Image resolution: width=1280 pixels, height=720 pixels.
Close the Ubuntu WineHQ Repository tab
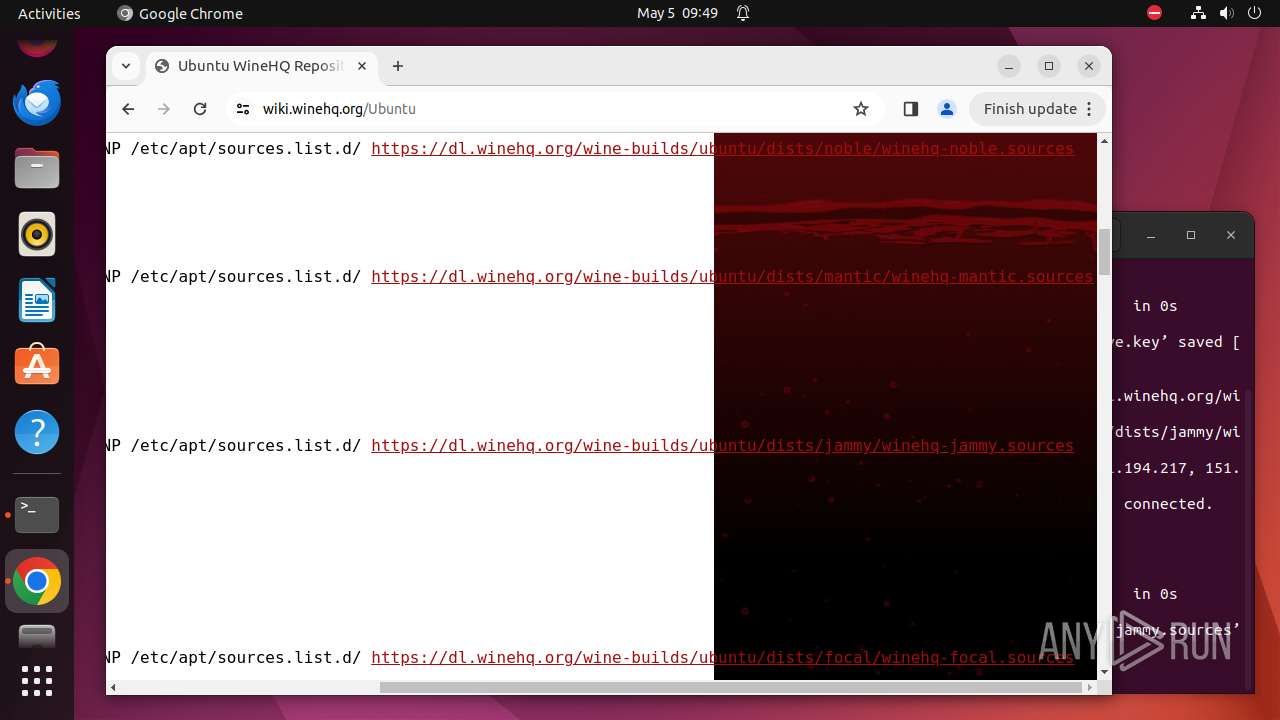362,66
